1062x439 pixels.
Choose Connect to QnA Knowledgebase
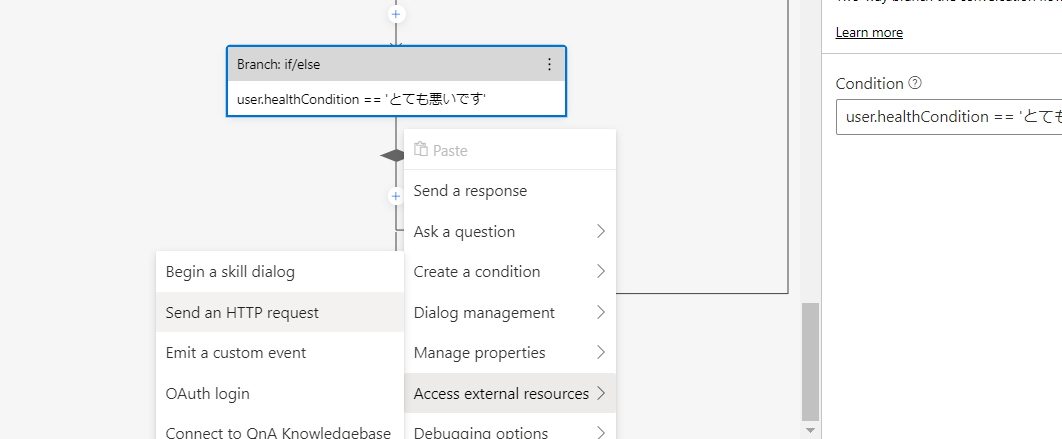[278, 432]
